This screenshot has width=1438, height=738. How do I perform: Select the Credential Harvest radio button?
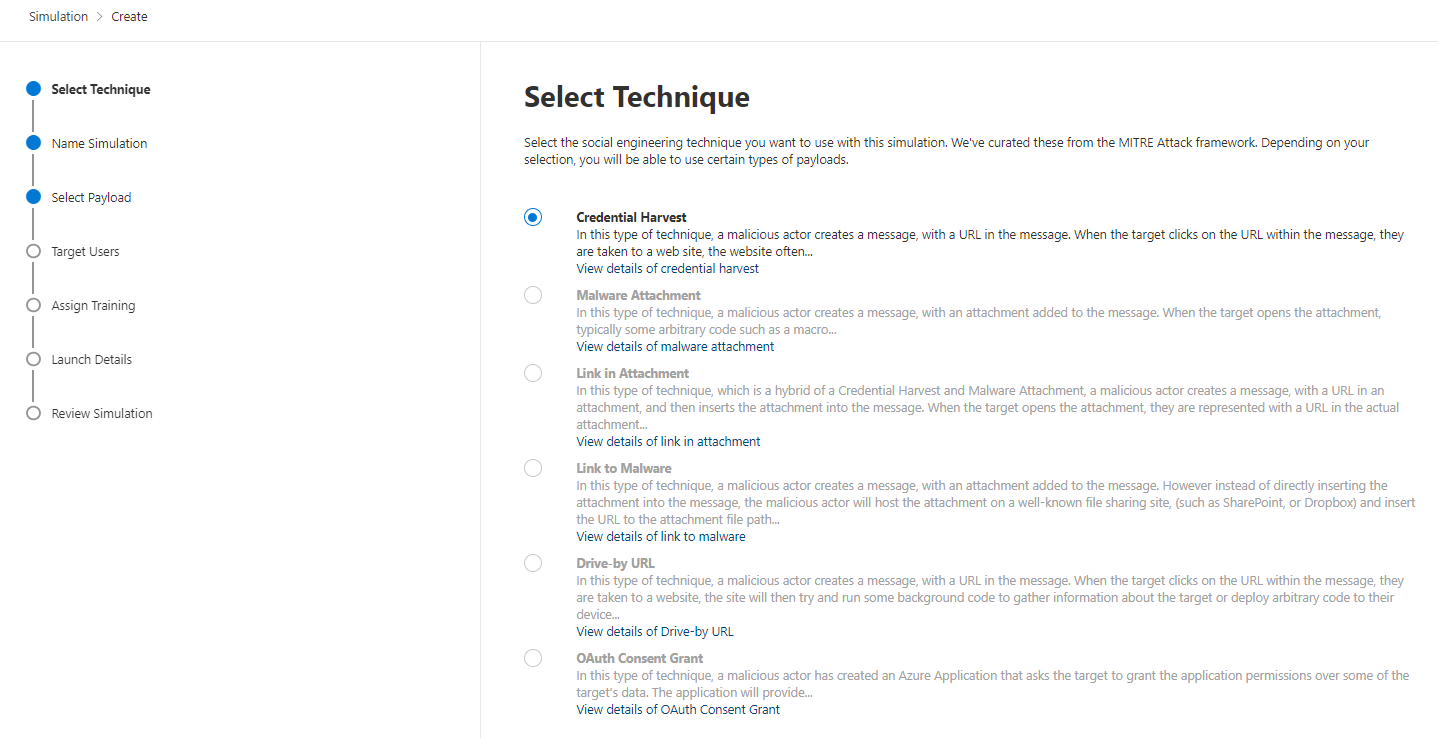[x=533, y=217]
